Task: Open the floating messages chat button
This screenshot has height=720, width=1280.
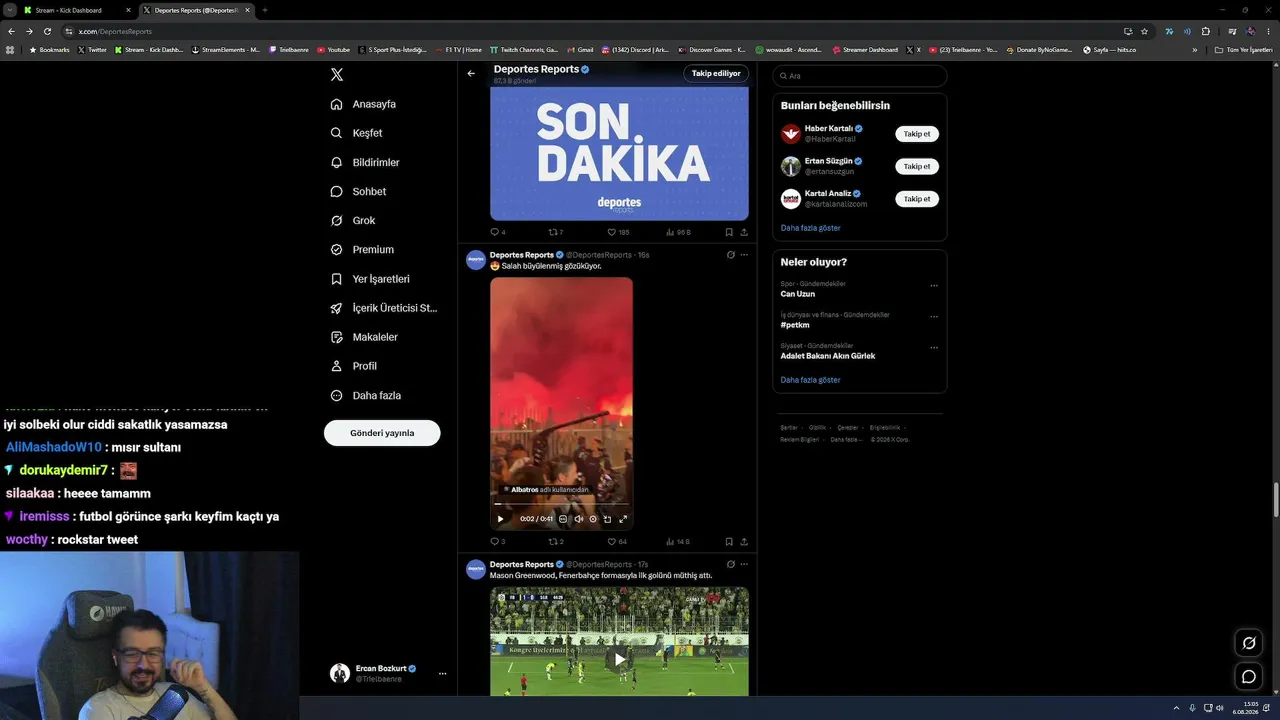Action: tap(1249, 677)
